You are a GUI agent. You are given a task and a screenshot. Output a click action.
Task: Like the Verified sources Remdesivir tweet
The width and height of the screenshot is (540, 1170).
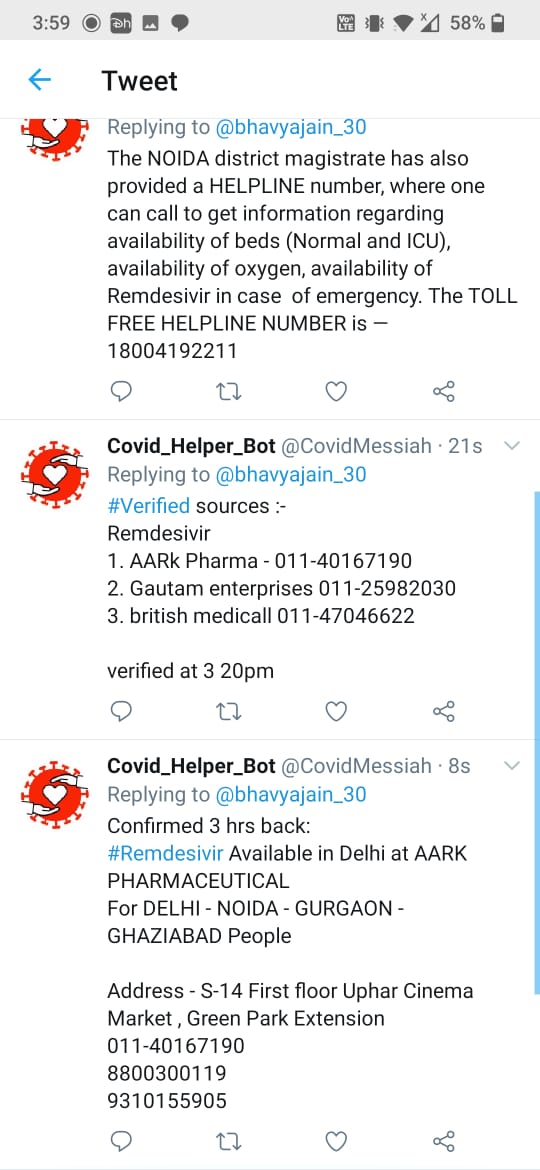coord(336,712)
